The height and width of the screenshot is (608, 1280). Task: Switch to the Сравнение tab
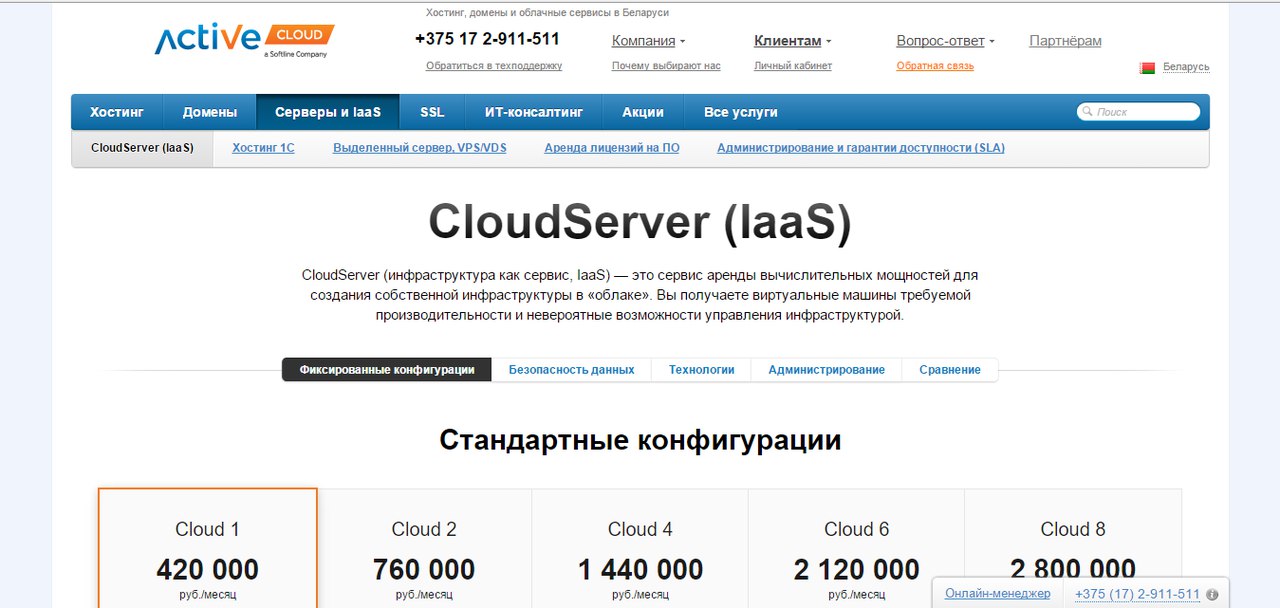click(949, 370)
